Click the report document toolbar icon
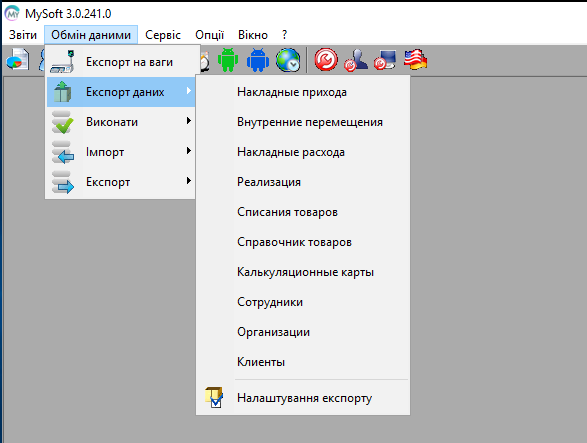The height and width of the screenshot is (443, 587). tap(18, 60)
